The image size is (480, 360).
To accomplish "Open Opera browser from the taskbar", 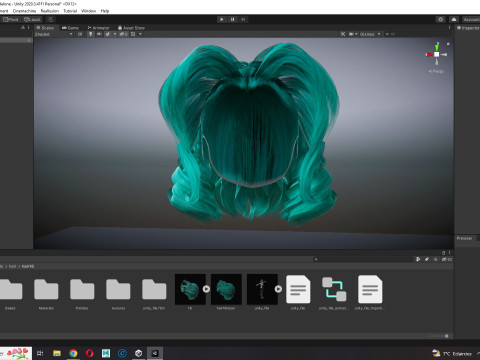I will pos(89,353).
